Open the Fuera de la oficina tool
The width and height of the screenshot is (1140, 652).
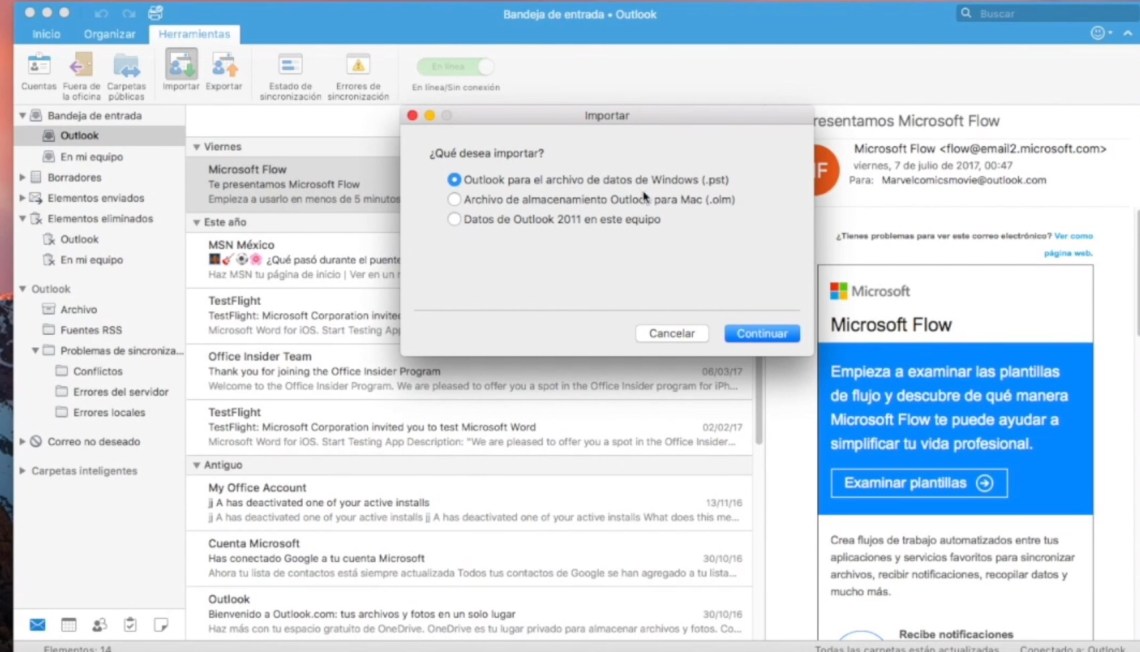click(x=82, y=68)
